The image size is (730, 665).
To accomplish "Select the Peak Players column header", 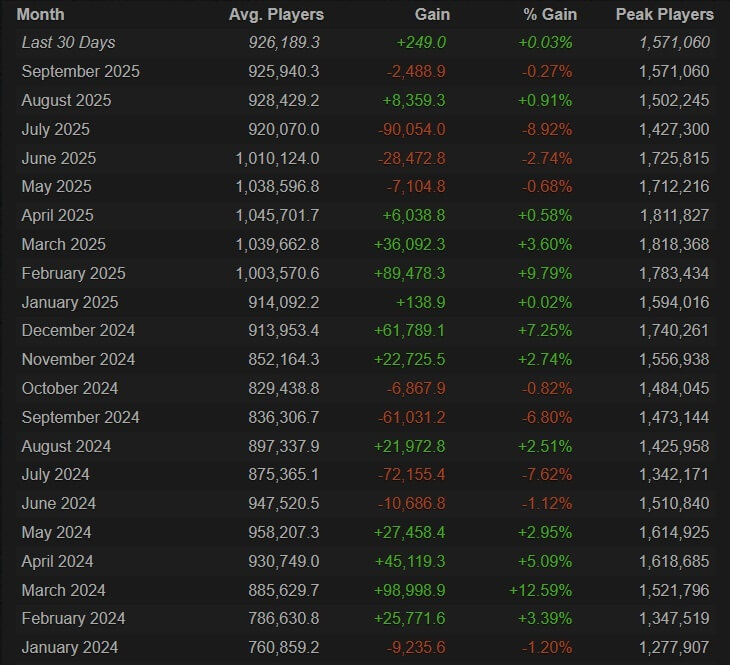I will [664, 14].
